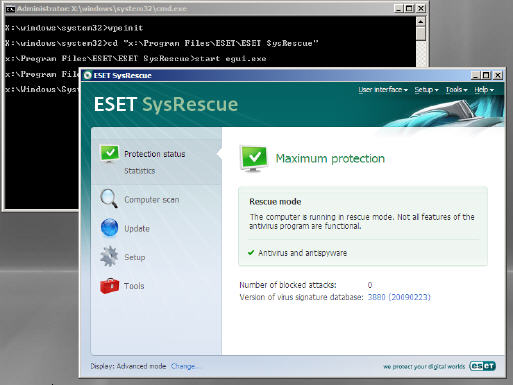The width and height of the screenshot is (513, 385).
Task: Click the ESET SysRescue title bar icon
Action: (88, 75)
